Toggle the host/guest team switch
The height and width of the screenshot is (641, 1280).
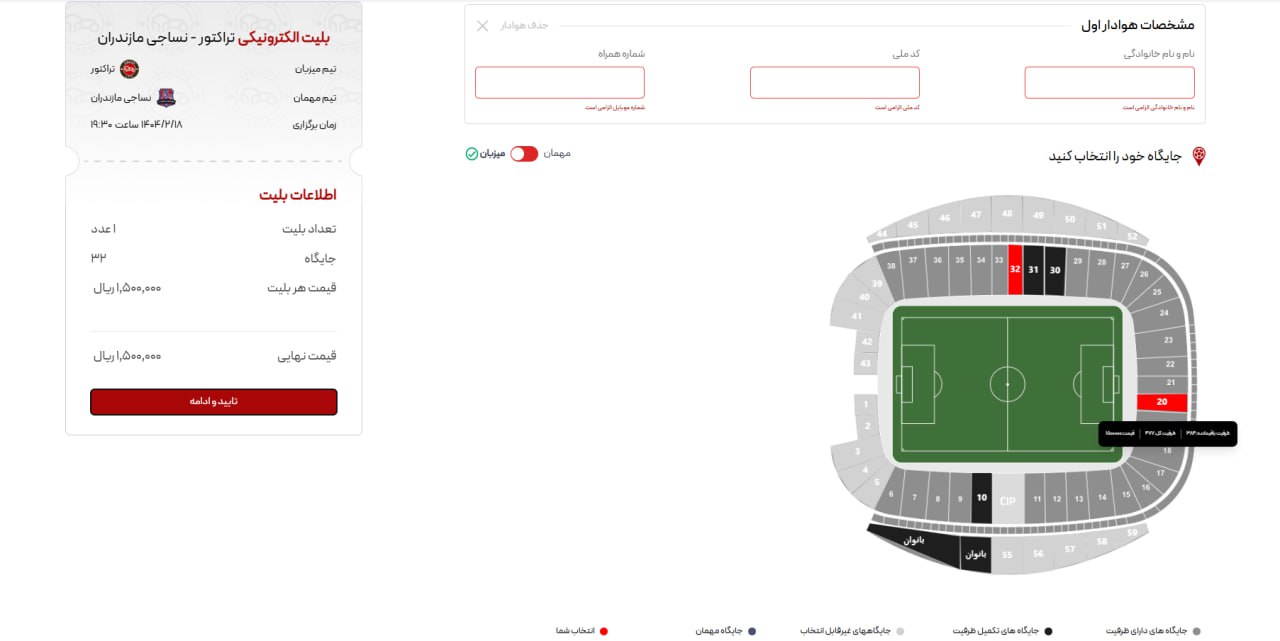[524, 154]
